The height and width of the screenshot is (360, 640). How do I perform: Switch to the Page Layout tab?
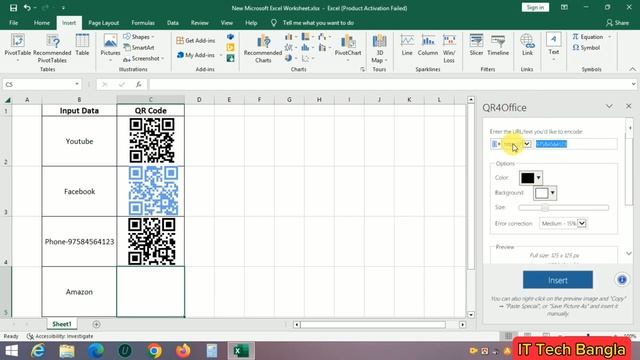coord(104,23)
